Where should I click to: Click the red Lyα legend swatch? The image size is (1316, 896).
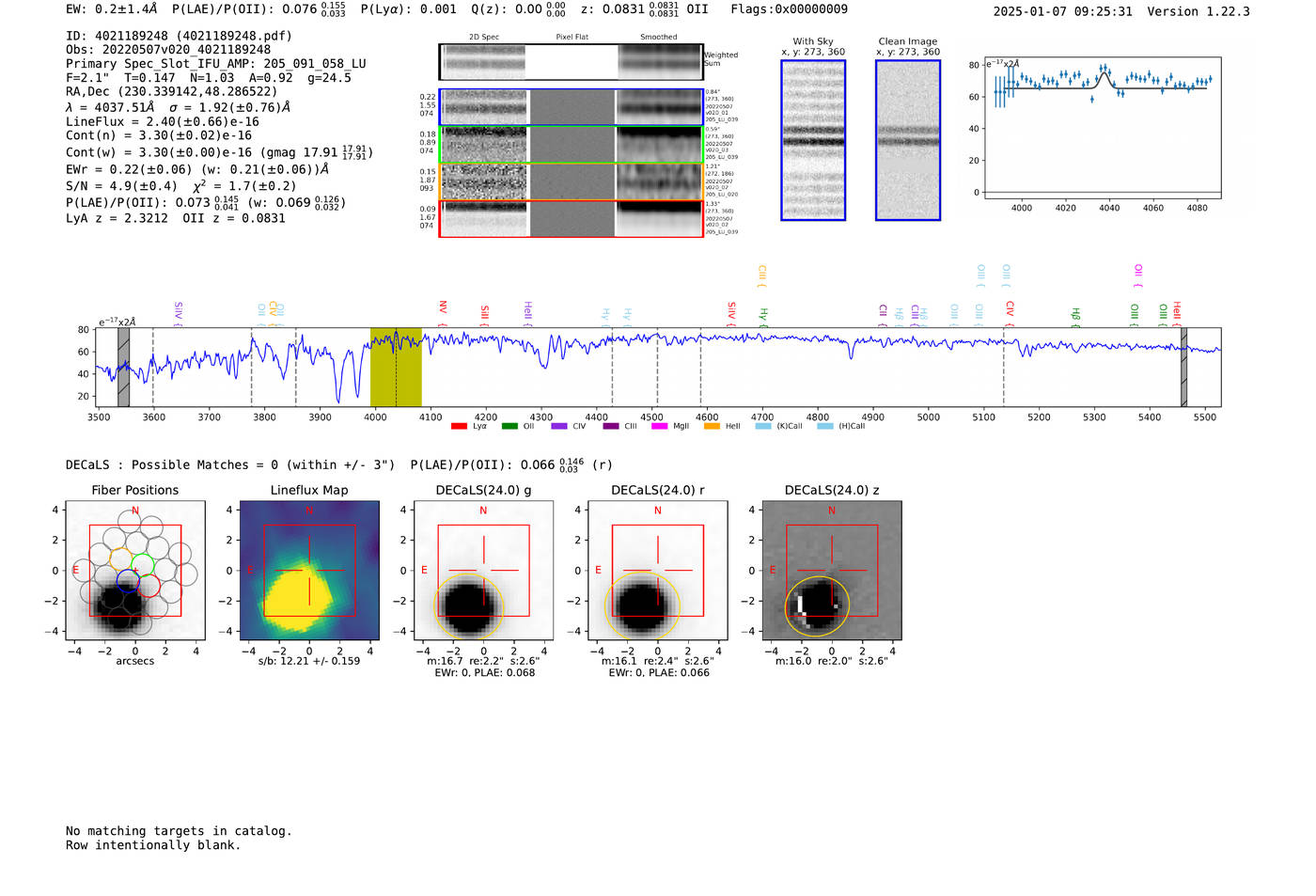(x=459, y=426)
